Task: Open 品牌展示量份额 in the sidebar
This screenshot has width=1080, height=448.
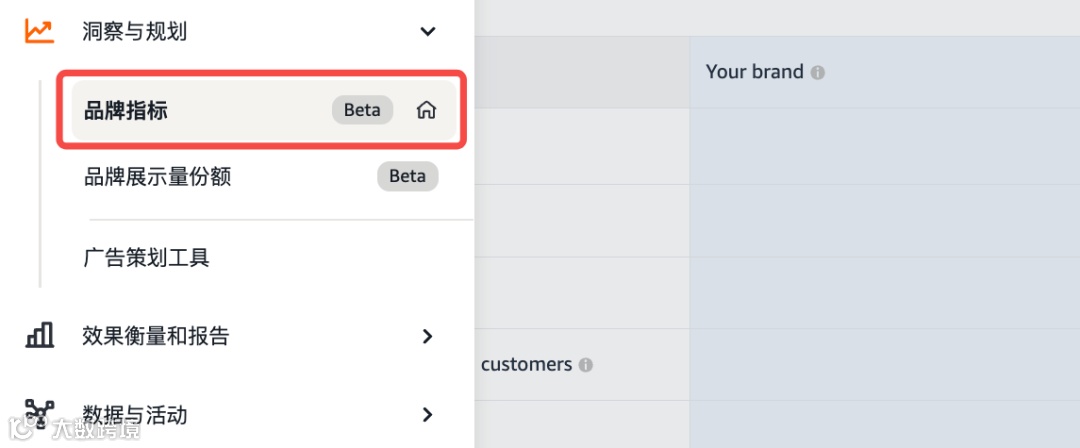Action: [158, 177]
